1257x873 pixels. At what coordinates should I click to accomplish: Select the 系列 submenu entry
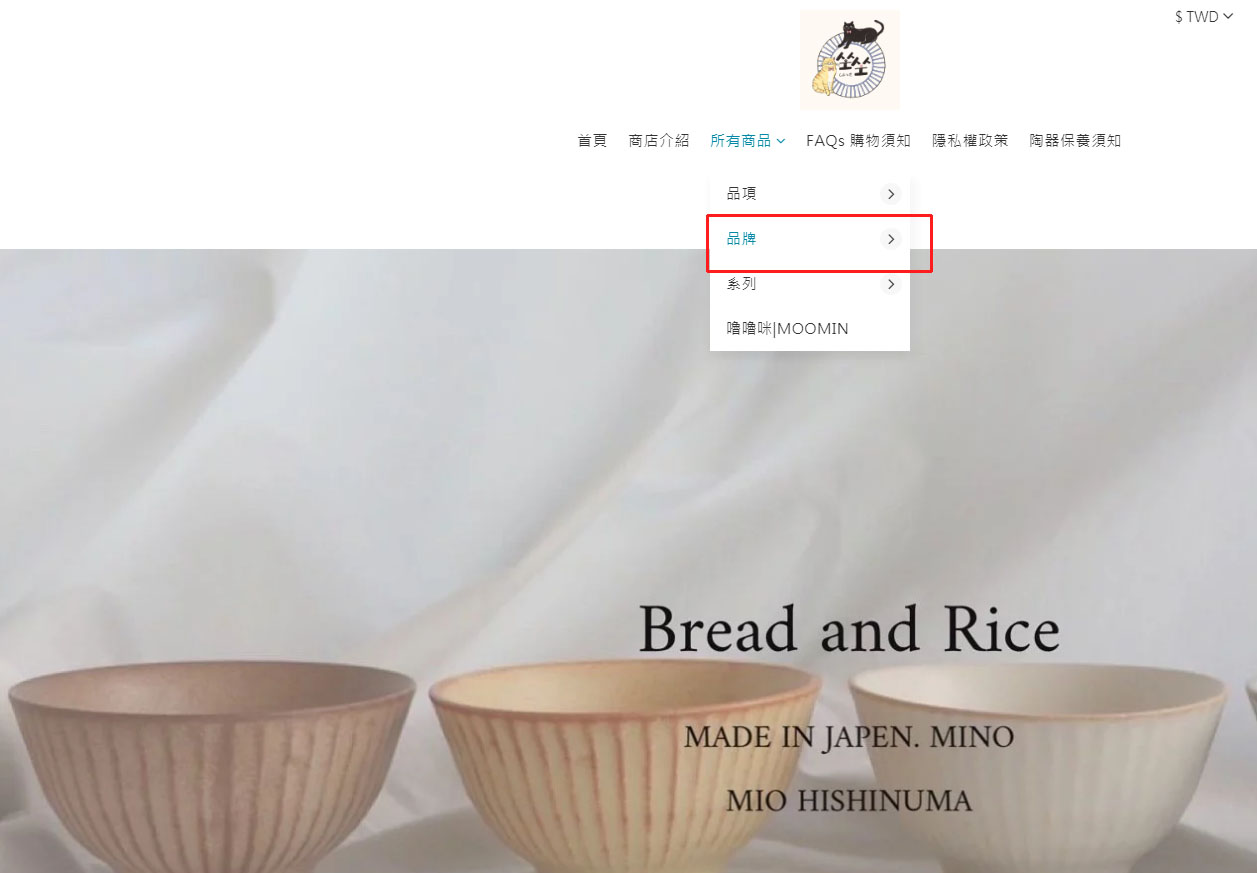click(810, 285)
